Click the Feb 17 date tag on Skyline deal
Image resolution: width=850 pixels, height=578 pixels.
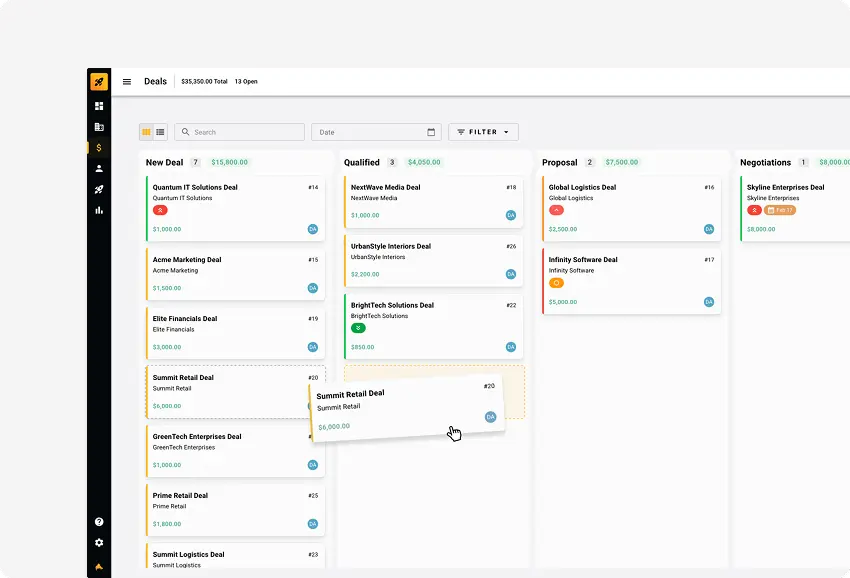780,211
